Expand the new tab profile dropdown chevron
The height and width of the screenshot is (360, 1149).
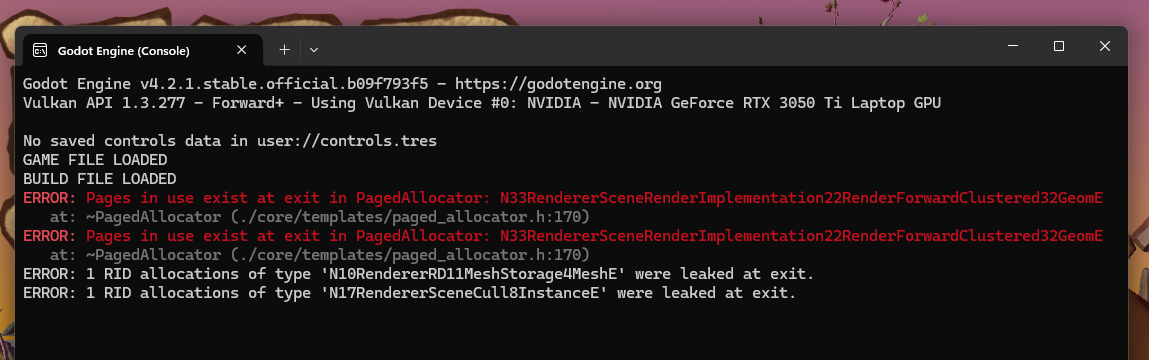[x=314, y=50]
